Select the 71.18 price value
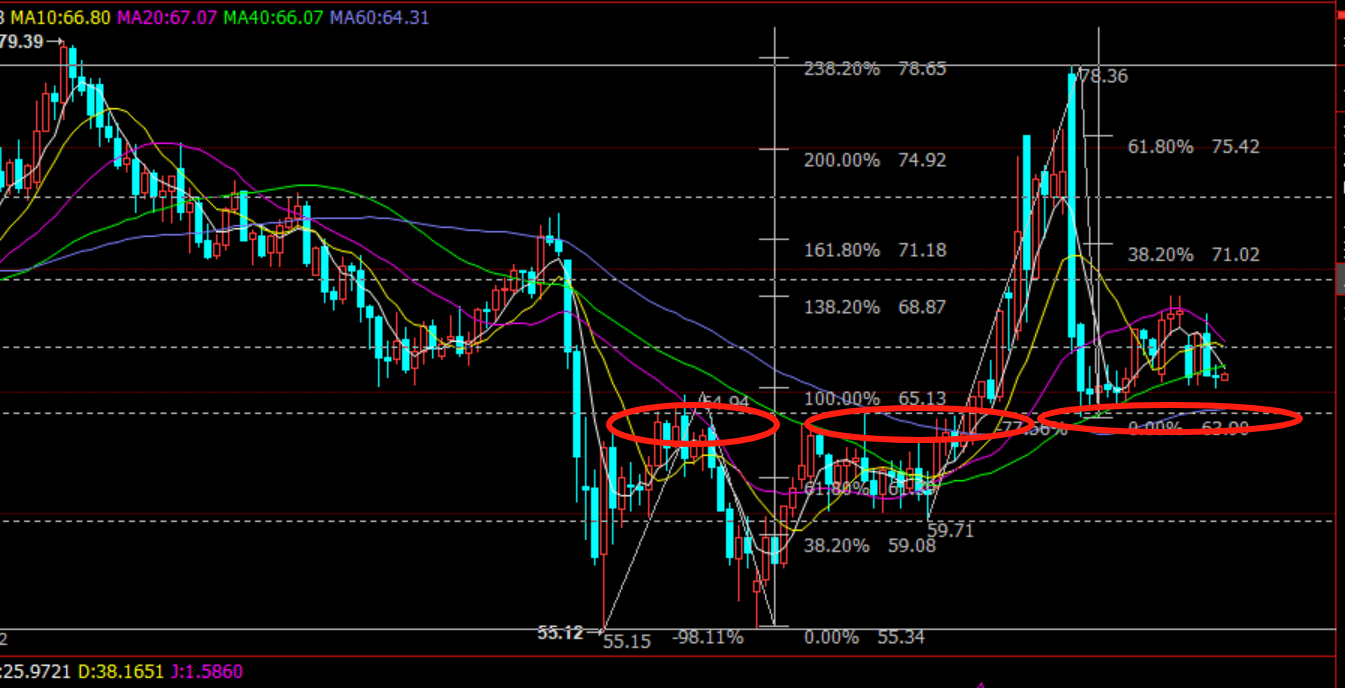The image size is (1345, 688). coord(922,250)
